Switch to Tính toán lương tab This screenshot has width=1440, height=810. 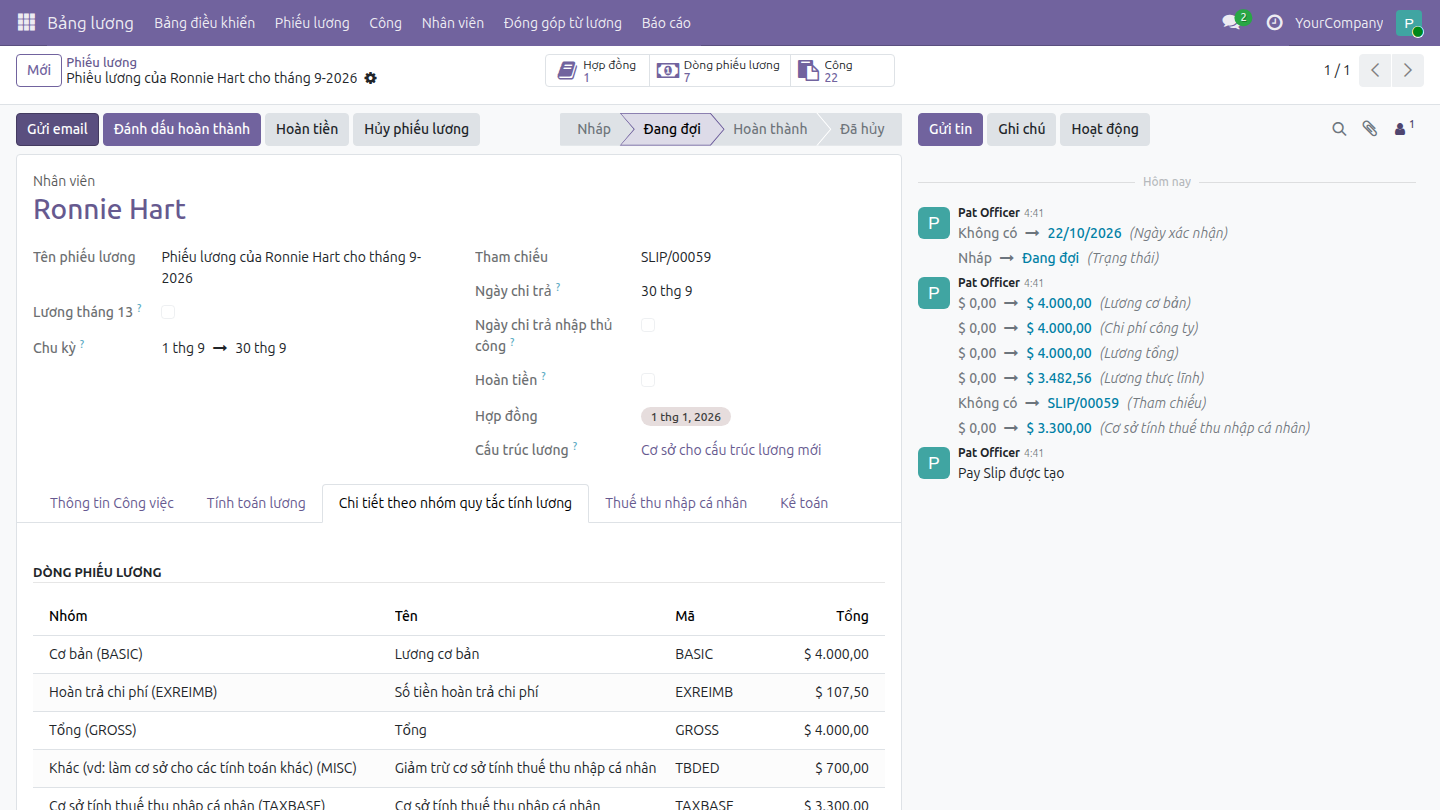coord(256,503)
